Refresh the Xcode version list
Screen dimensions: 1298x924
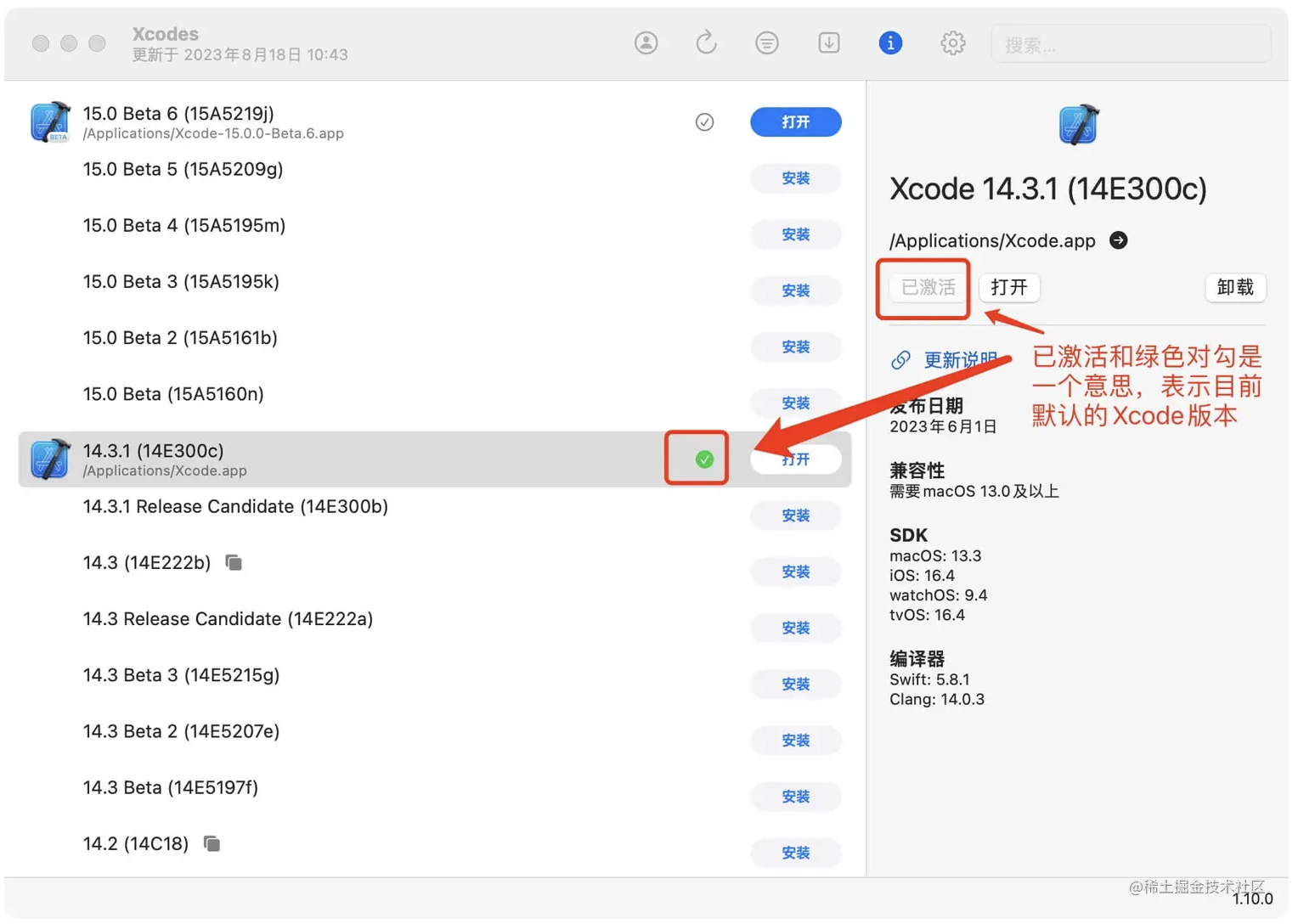[x=706, y=42]
